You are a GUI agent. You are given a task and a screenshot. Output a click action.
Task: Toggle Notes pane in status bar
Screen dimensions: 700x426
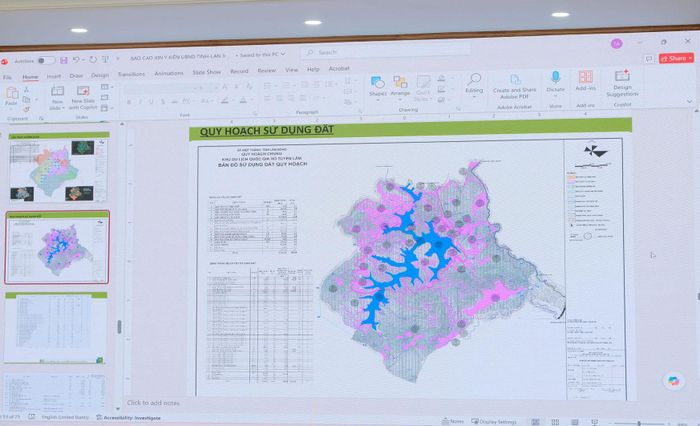click(x=453, y=421)
